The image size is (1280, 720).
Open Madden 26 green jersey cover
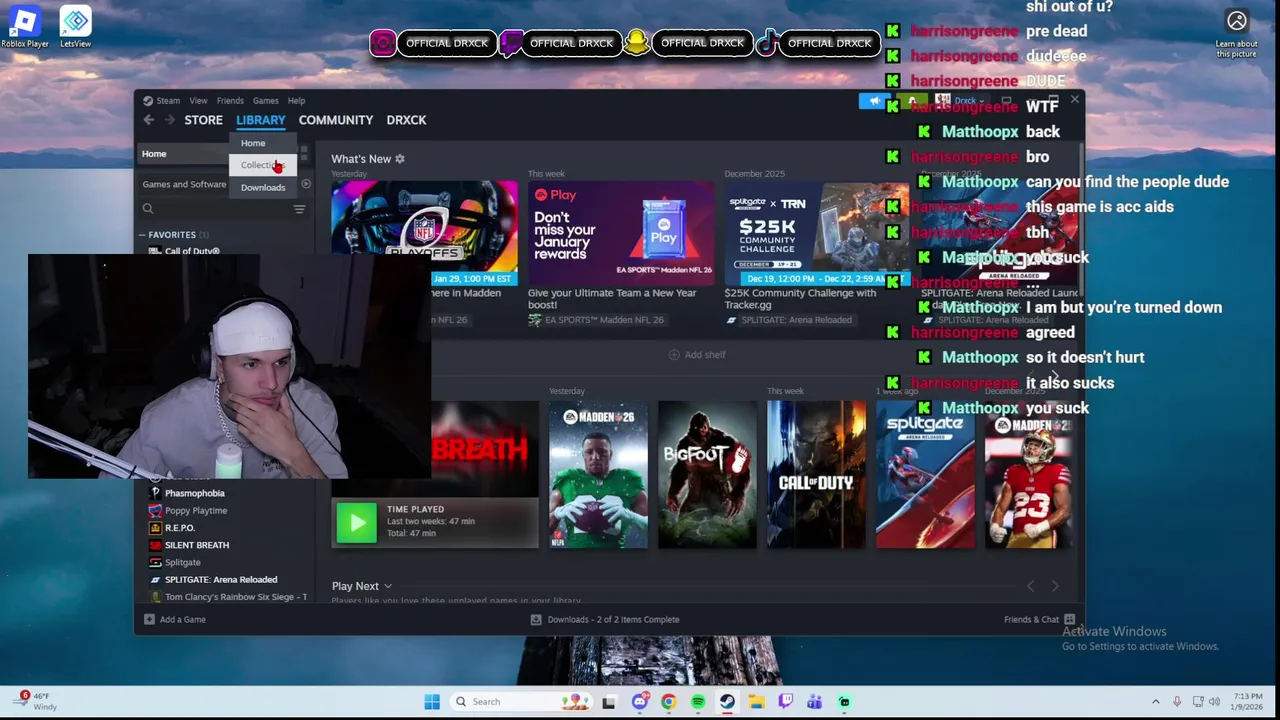point(598,475)
